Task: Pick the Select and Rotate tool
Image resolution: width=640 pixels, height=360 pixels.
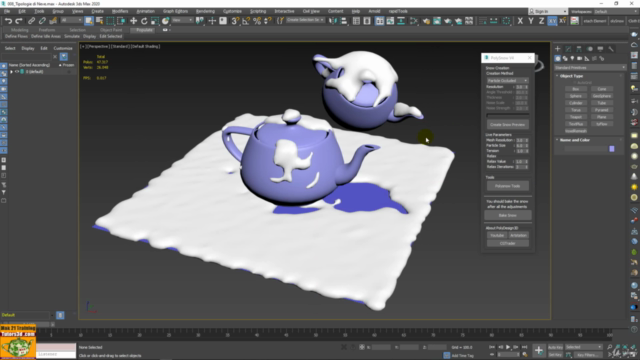Action: (x=144, y=21)
